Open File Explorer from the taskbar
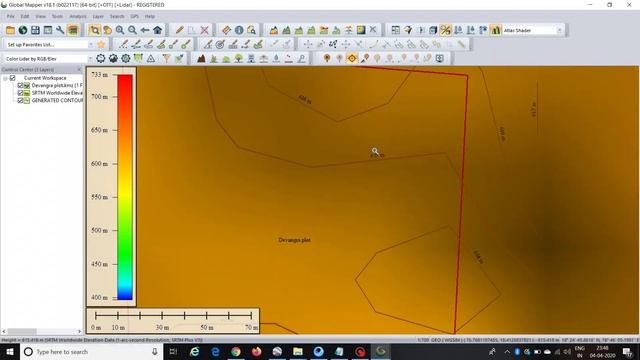The width and height of the screenshot is (640, 360). pos(298,351)
